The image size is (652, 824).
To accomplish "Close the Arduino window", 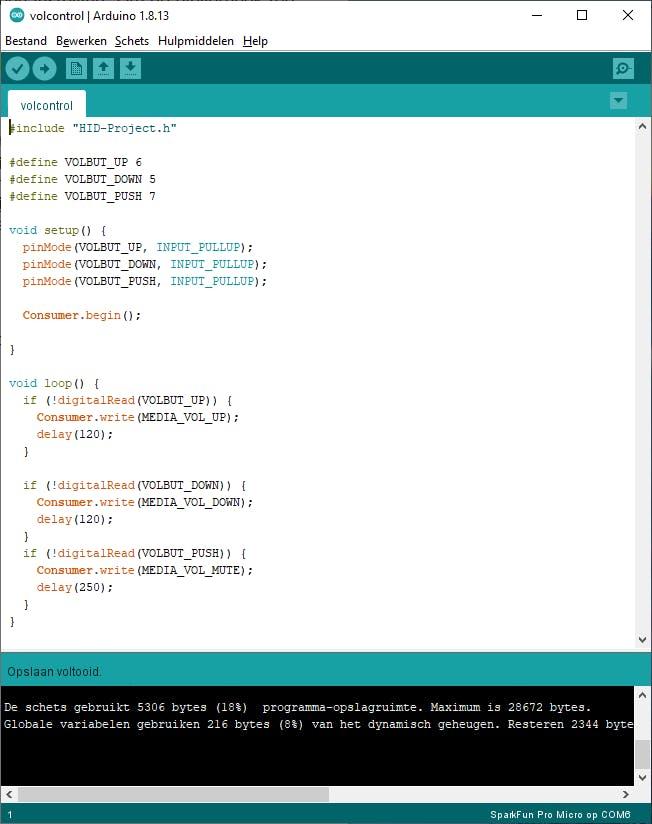I will (628, 15).
